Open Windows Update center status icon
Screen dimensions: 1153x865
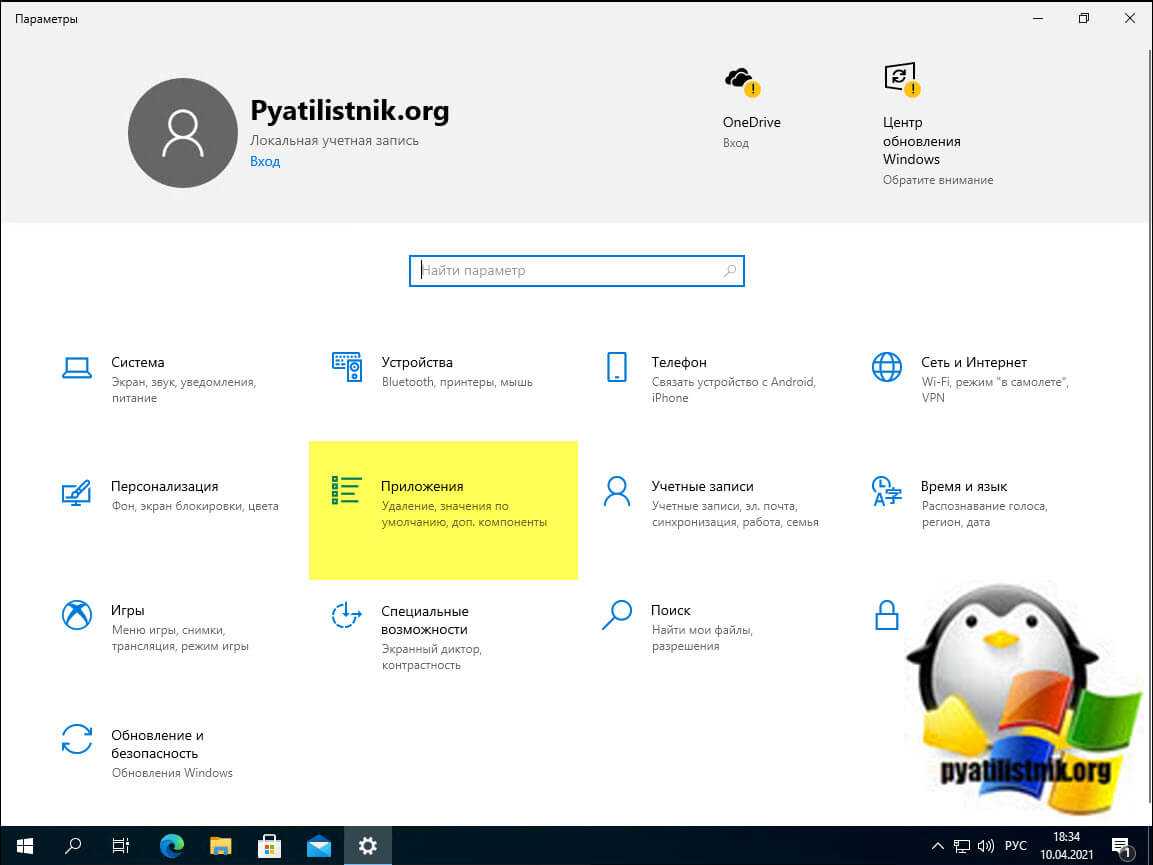click(899, 78)
